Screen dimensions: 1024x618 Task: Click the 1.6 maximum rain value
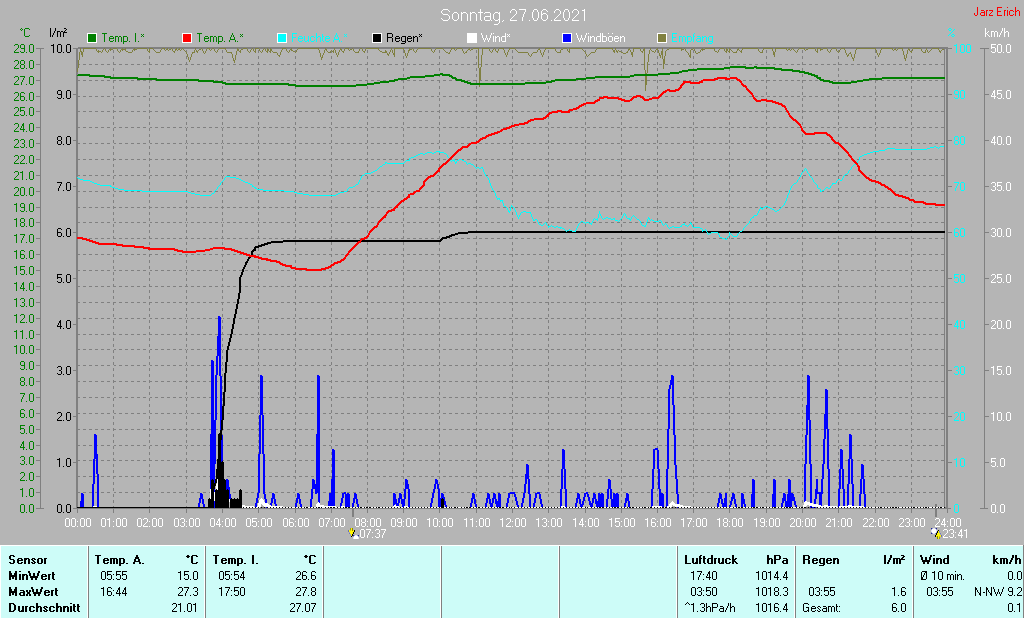click(899, 592)
